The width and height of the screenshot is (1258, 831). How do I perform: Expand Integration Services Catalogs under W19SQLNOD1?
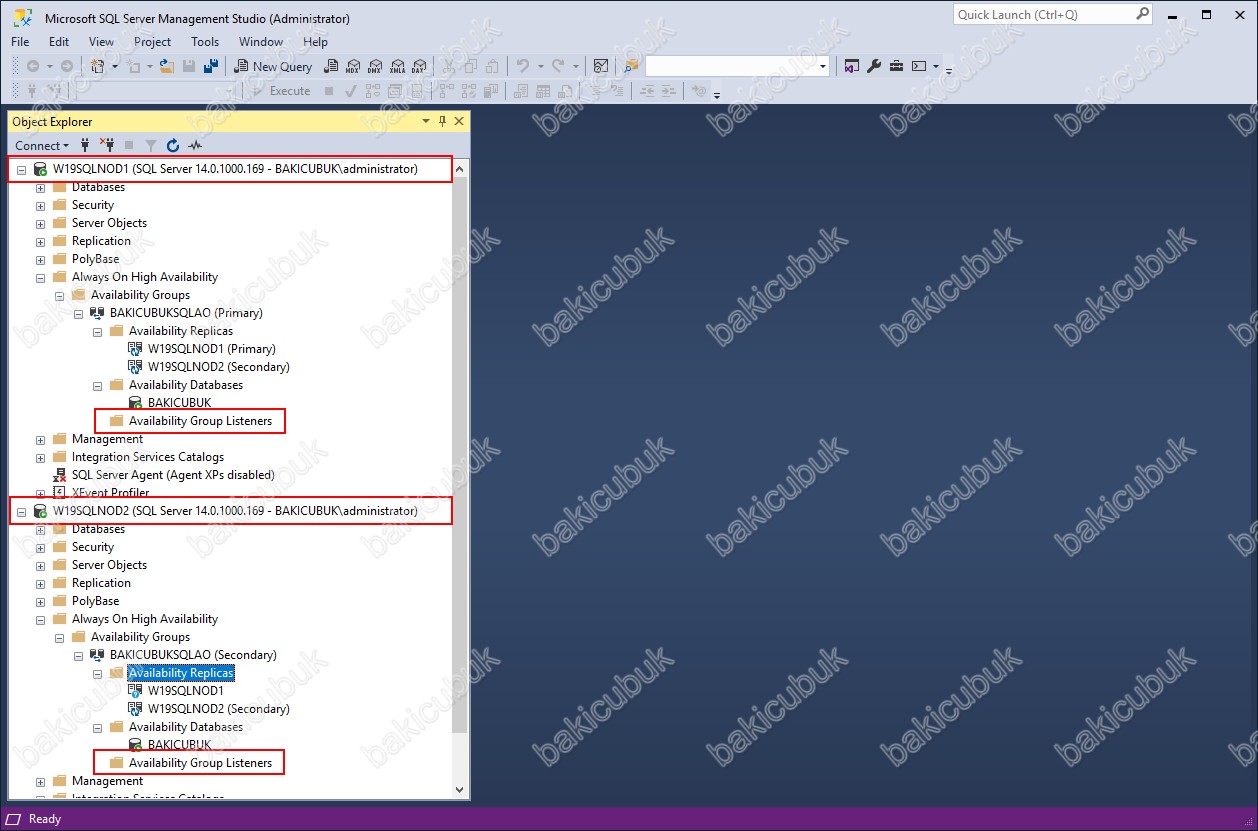tap(40, 458)
